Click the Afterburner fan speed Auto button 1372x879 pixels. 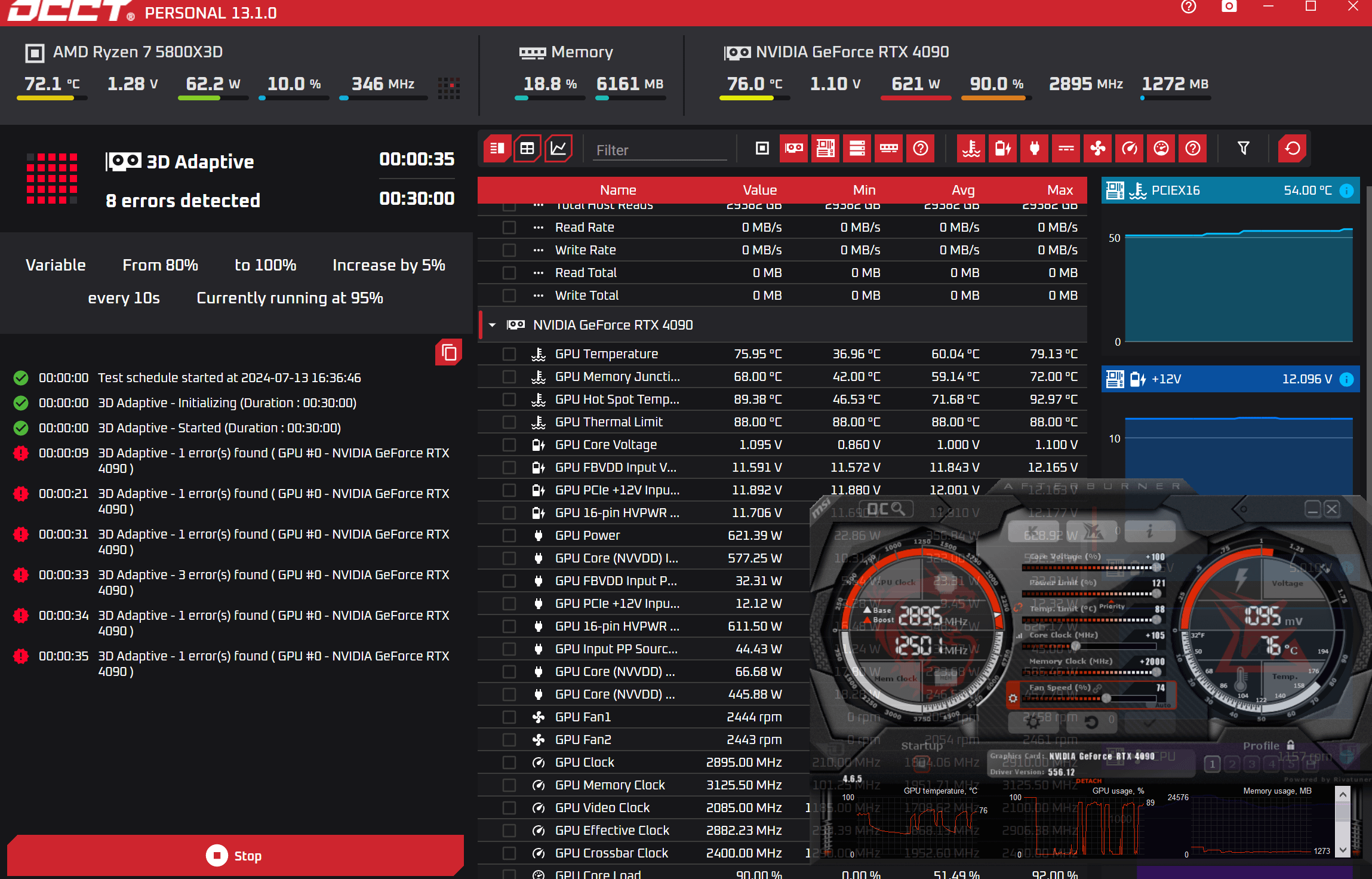[x=1162, y=705]
